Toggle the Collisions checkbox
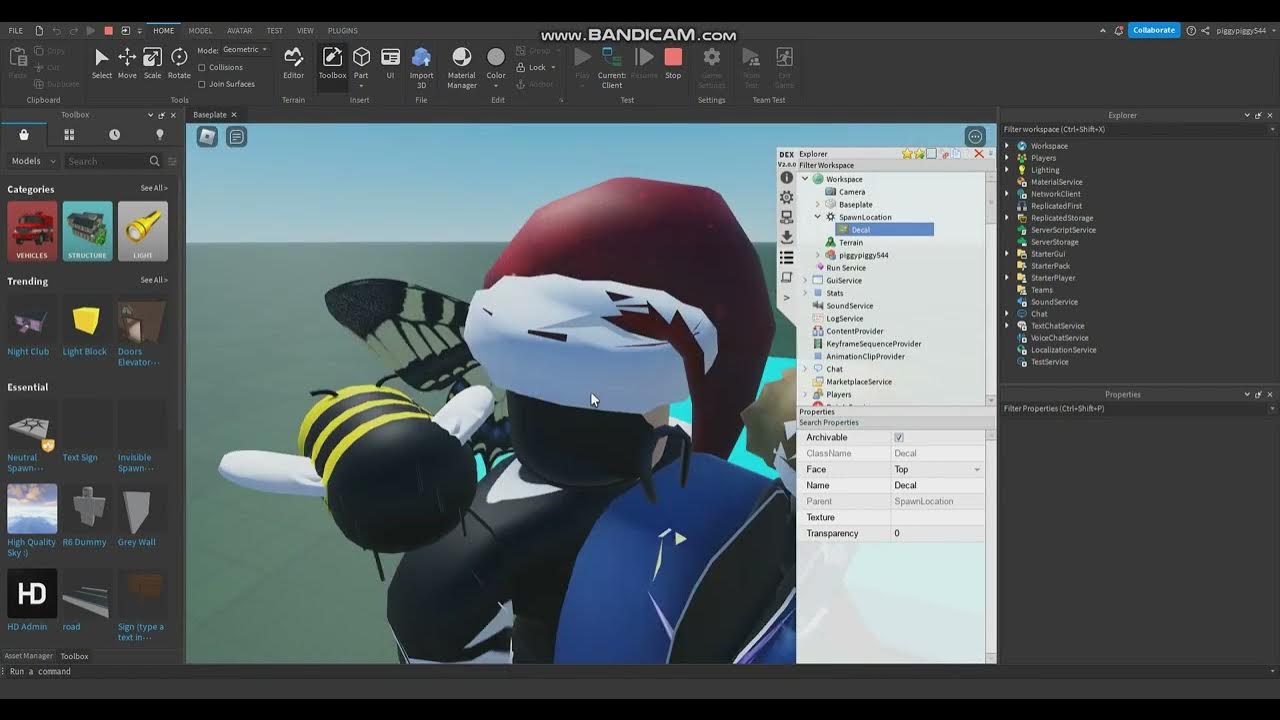The image size is (1280, 720). point(202,67)
